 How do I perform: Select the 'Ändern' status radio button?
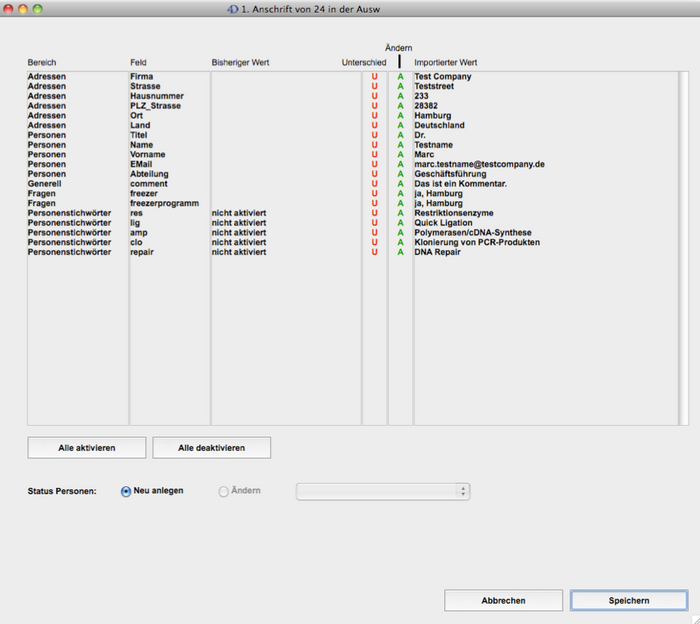223,491
